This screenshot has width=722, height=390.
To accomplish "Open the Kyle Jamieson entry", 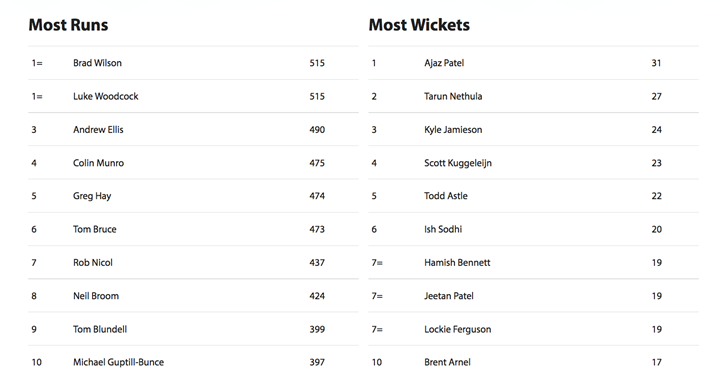I will click(x=453, y=130).
